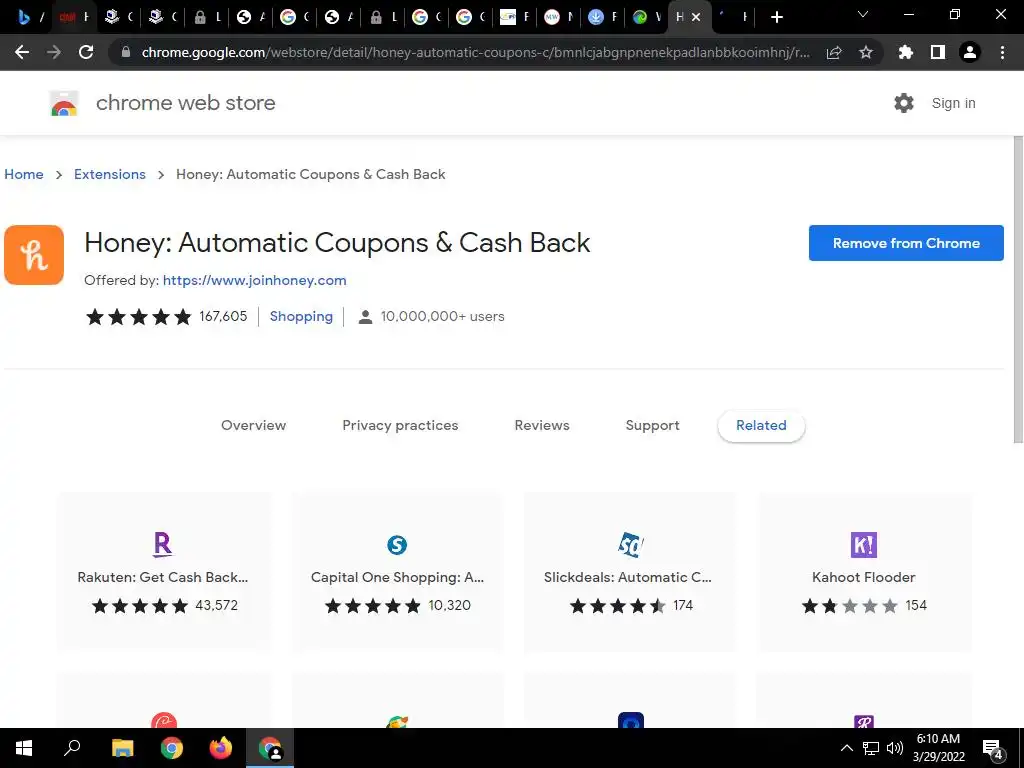Viewport: 1024px width, 768px height.
Task: Switch to the MarketWatch MW tab
Action: pyautogui.click(x=558, y=18)
